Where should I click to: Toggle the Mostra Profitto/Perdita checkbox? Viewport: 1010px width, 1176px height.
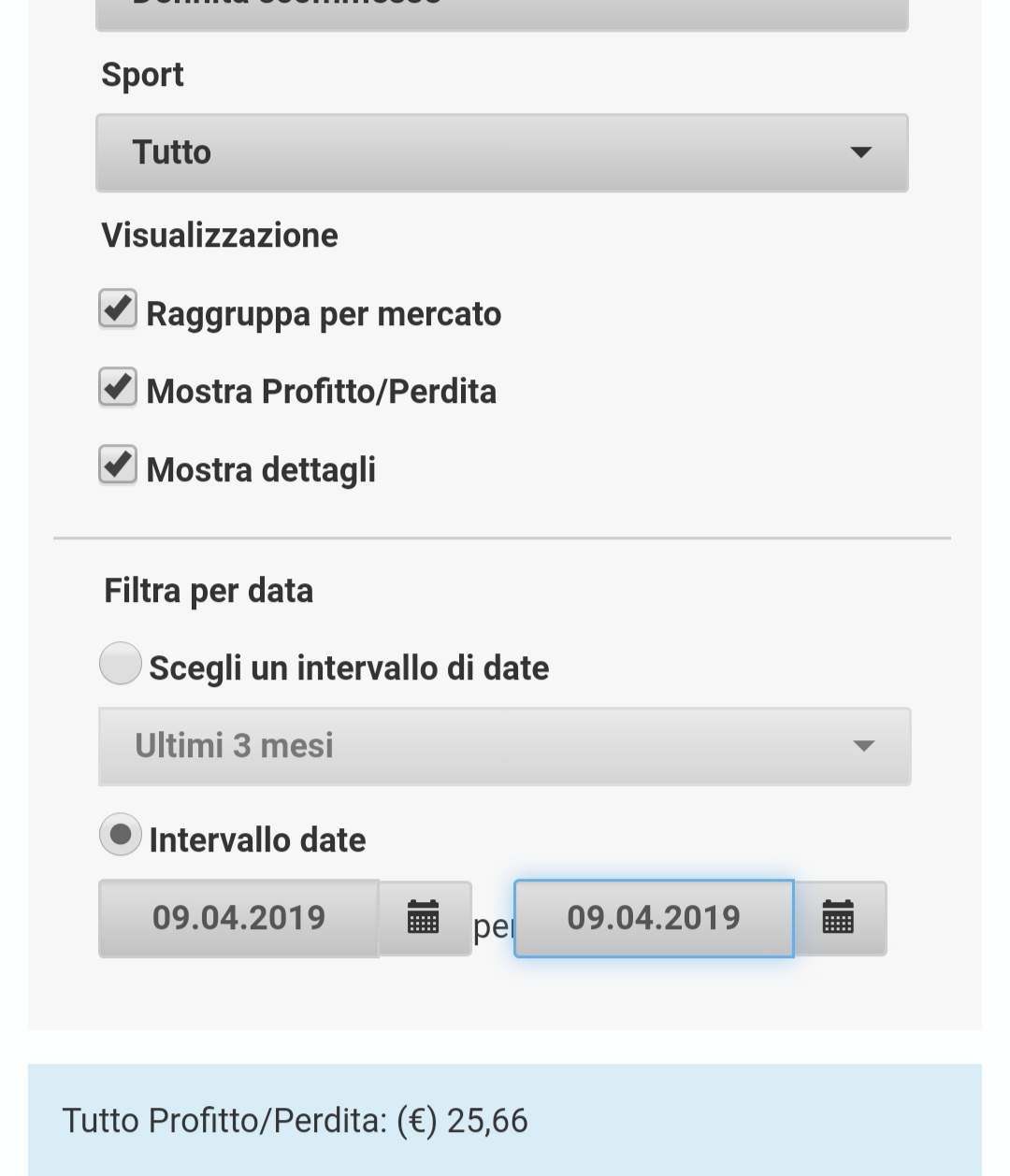pos(118,388)
